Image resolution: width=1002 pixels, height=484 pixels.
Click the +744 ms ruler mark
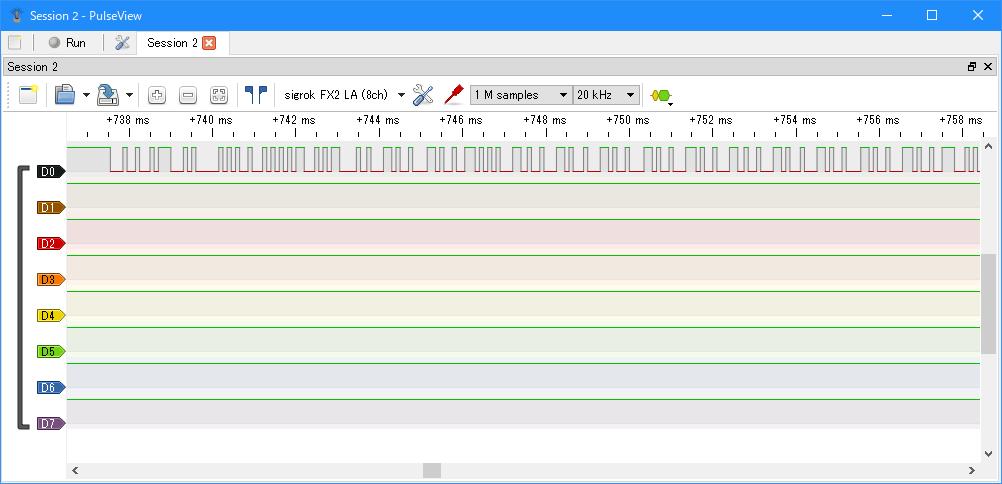[x=378, y=120]
